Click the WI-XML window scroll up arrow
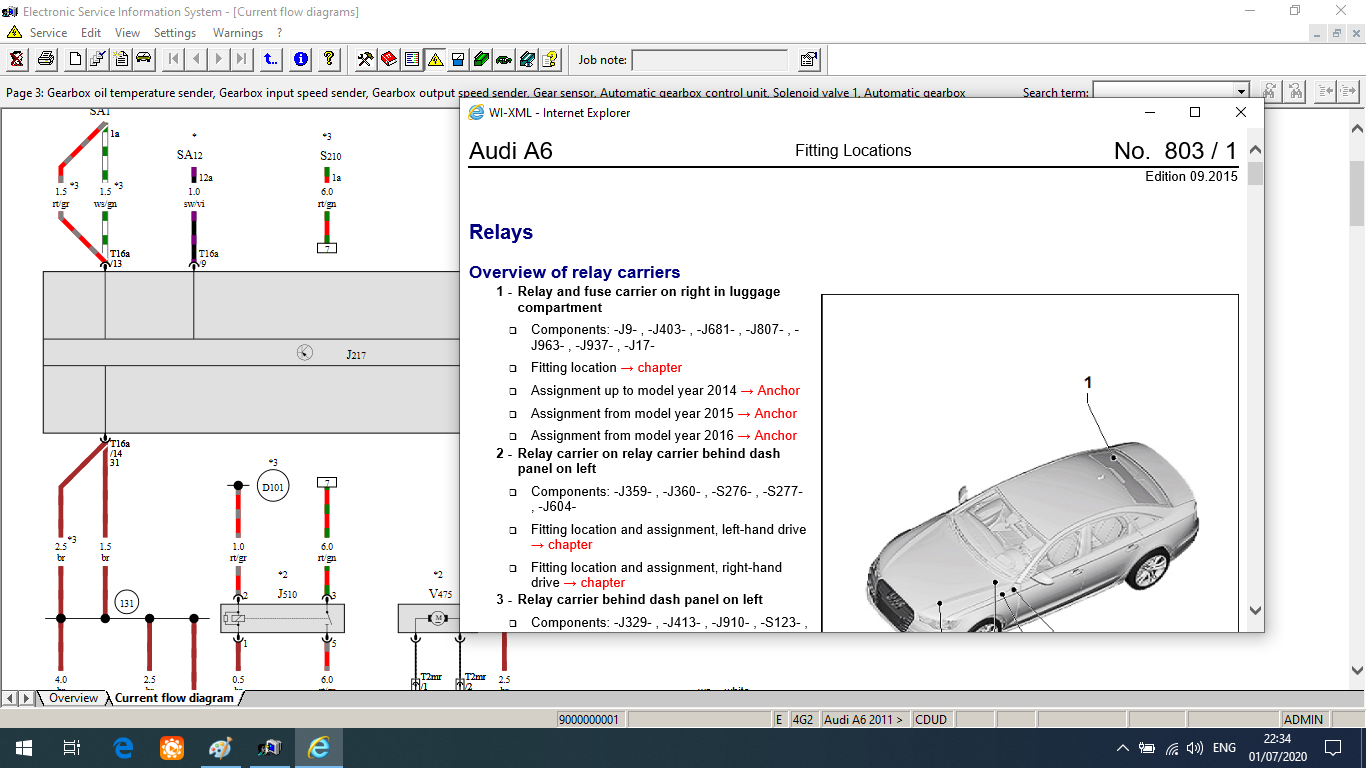 [x=1255, y=150]
